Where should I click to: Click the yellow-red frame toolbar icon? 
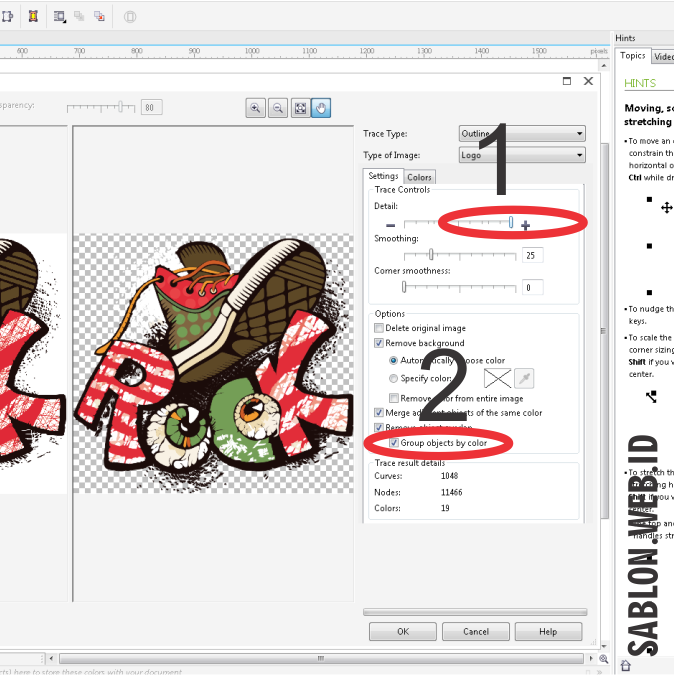(x=33, y=16)
